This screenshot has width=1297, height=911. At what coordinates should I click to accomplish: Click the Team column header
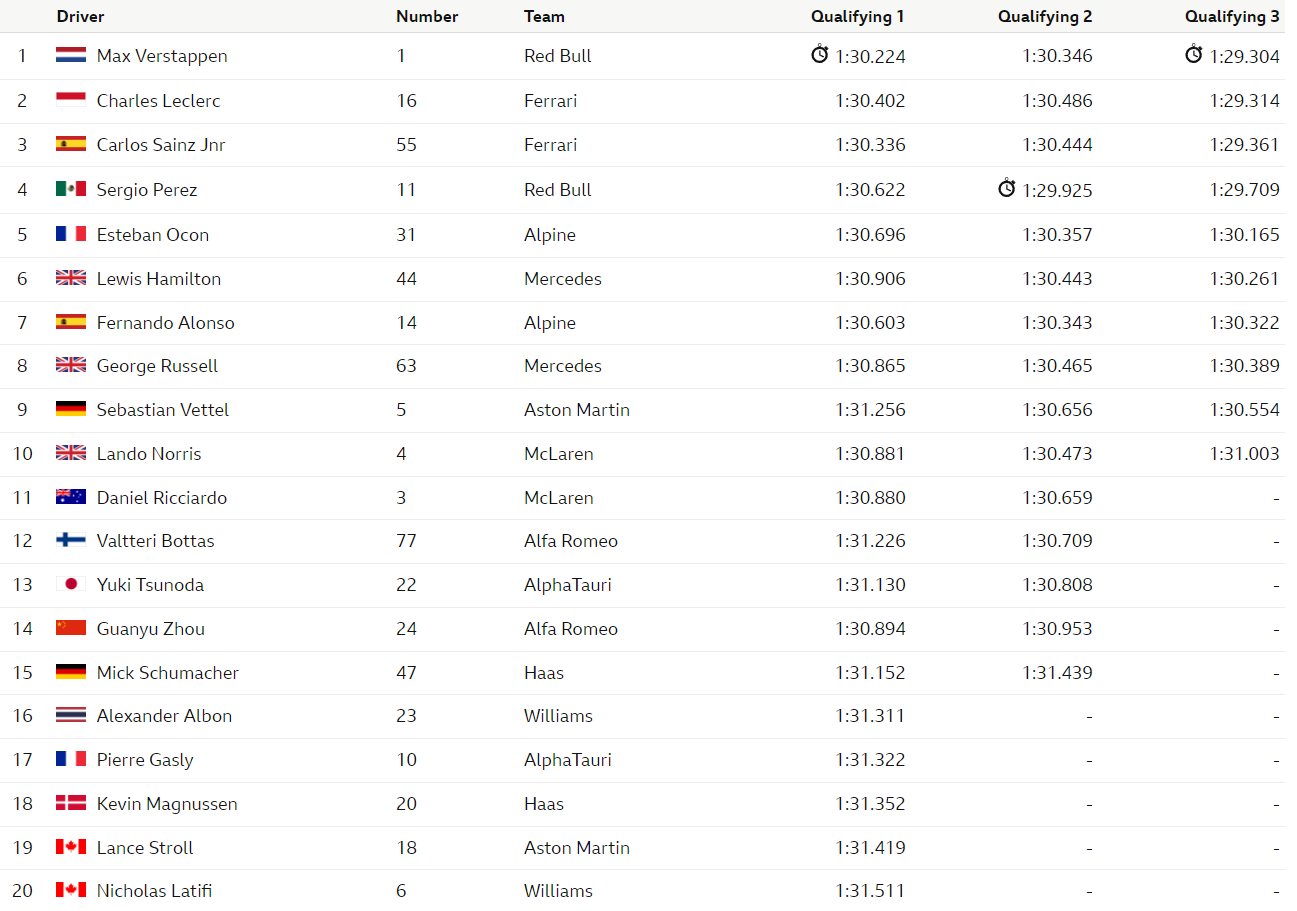coord(544,16)
